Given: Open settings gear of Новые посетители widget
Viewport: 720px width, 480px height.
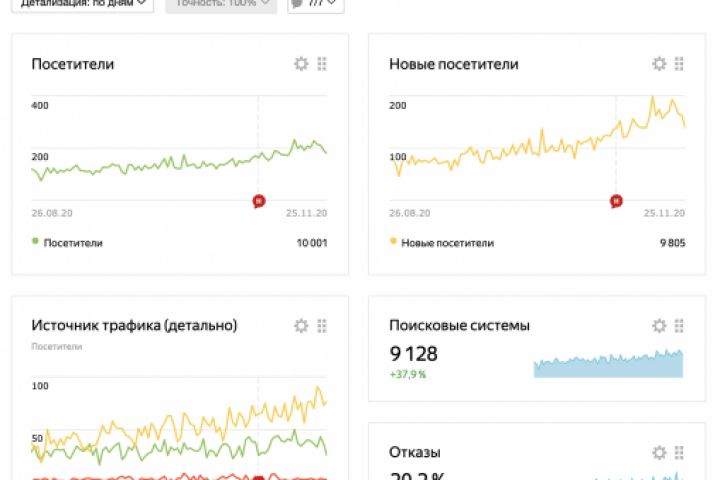Looking at the screenshot, I should 659,63.
